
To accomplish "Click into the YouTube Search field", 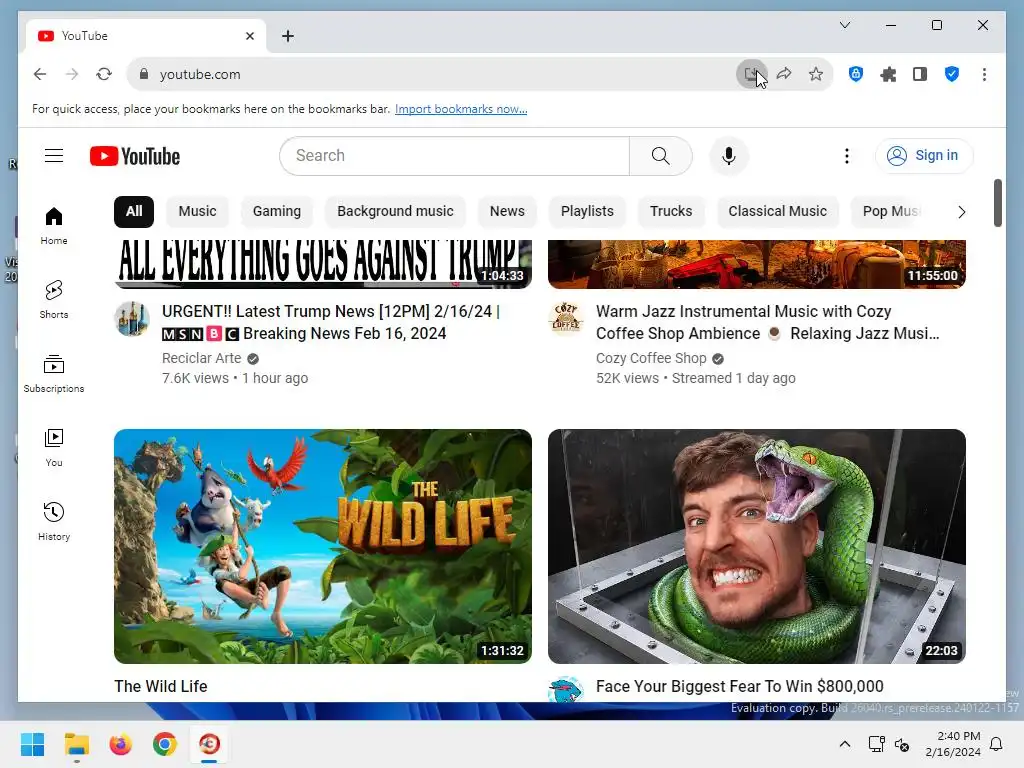I will tap(455, 155).
